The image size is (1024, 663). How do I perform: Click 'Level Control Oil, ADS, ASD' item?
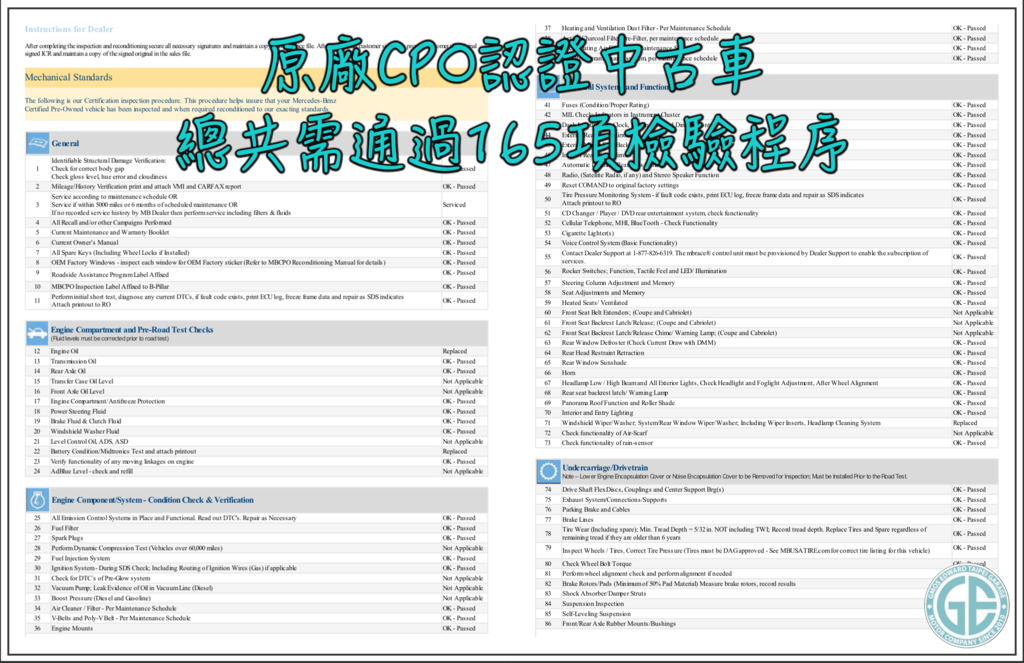89,442
